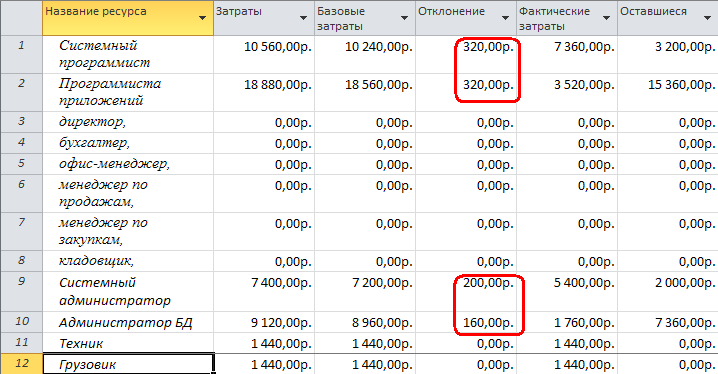Click the Оставшиеся column header
Image resolution: width=718 pixels, height=374 pixels.
[668, 18]
